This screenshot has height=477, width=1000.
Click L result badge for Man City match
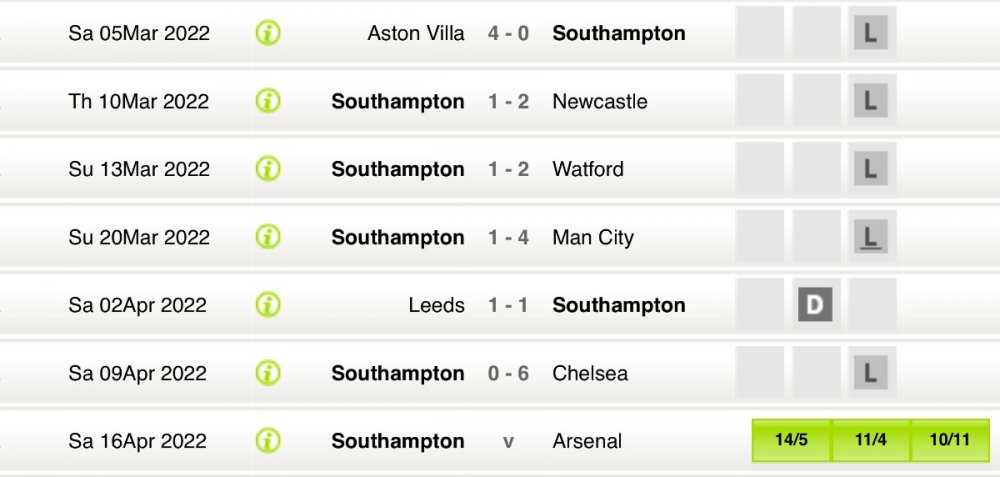pos(870,238)
